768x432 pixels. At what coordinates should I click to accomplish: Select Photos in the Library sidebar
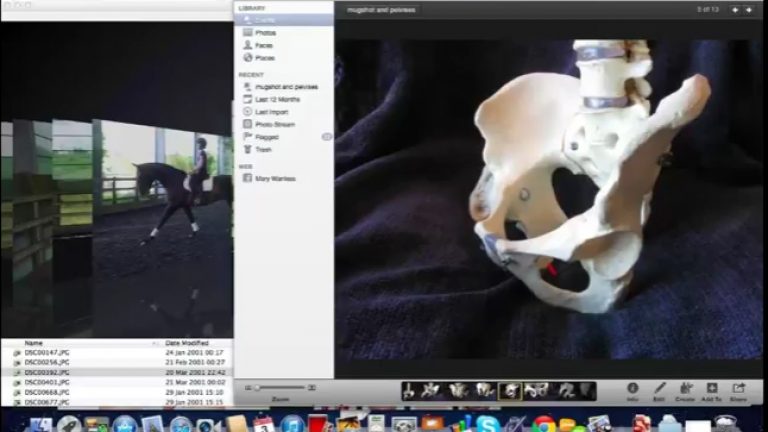(264, 33)
